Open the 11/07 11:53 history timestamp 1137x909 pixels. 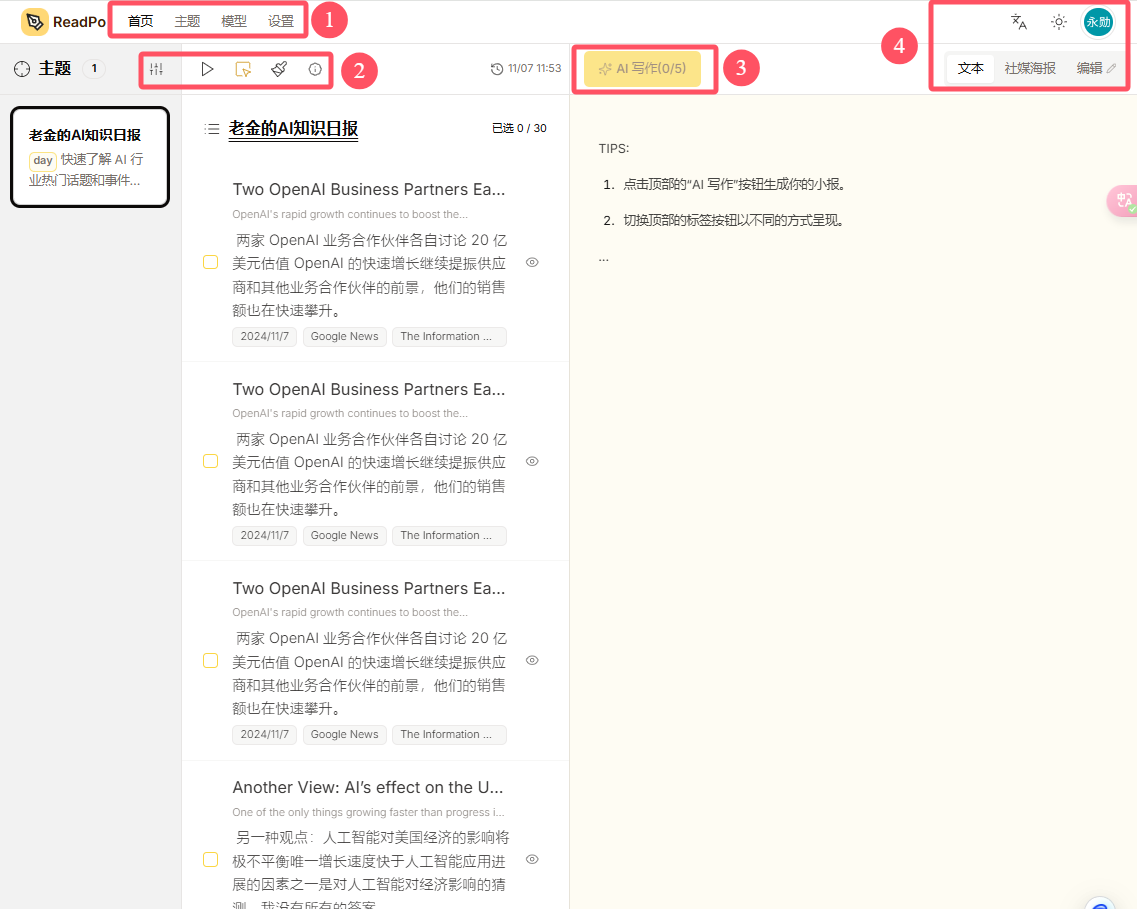coord(526,68)
